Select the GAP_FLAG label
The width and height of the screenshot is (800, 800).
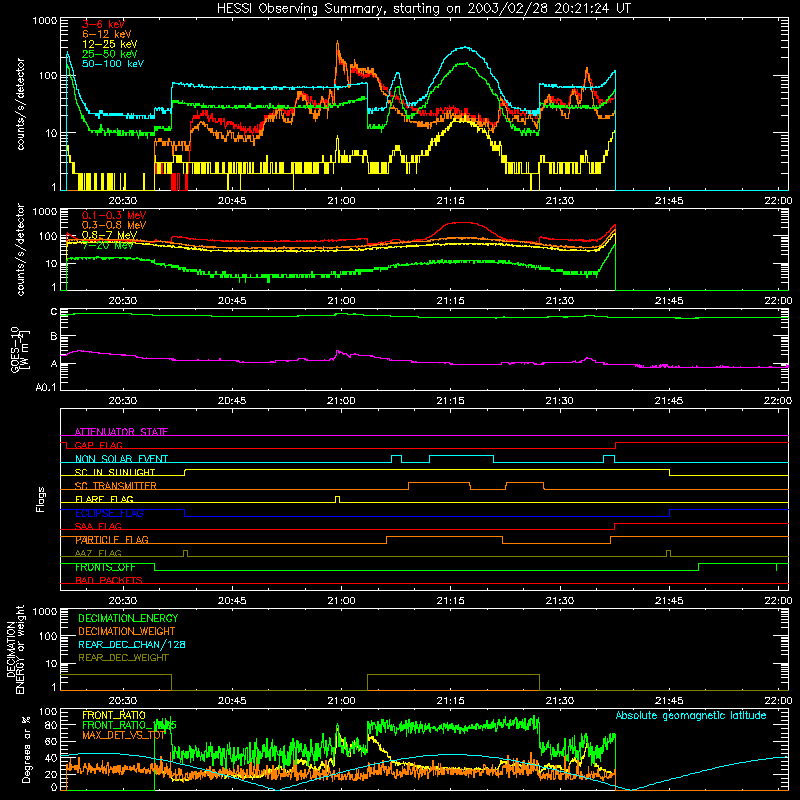point(98,445)
